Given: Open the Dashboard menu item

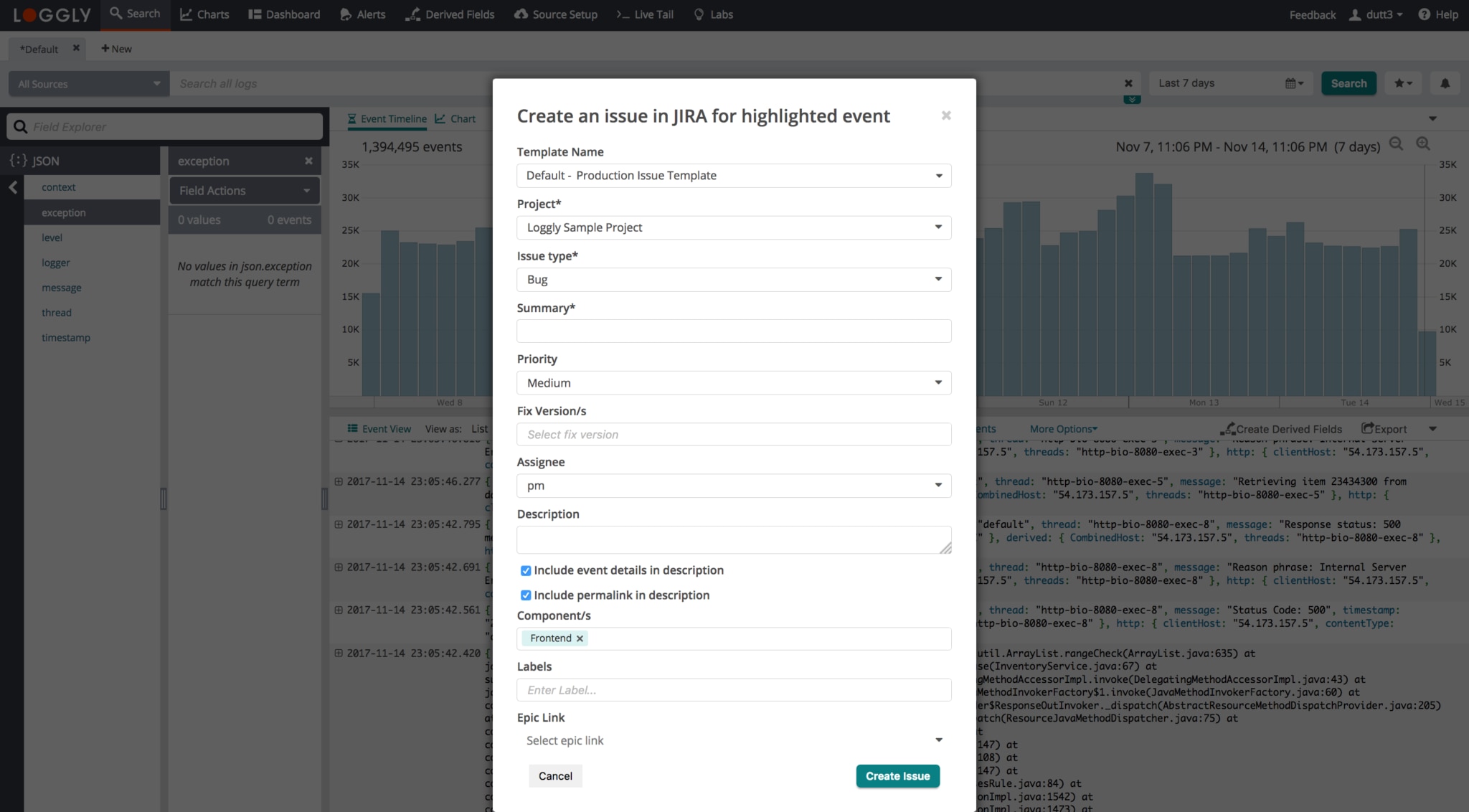Looking at the screenshot, I should click(x=285, y=14).
